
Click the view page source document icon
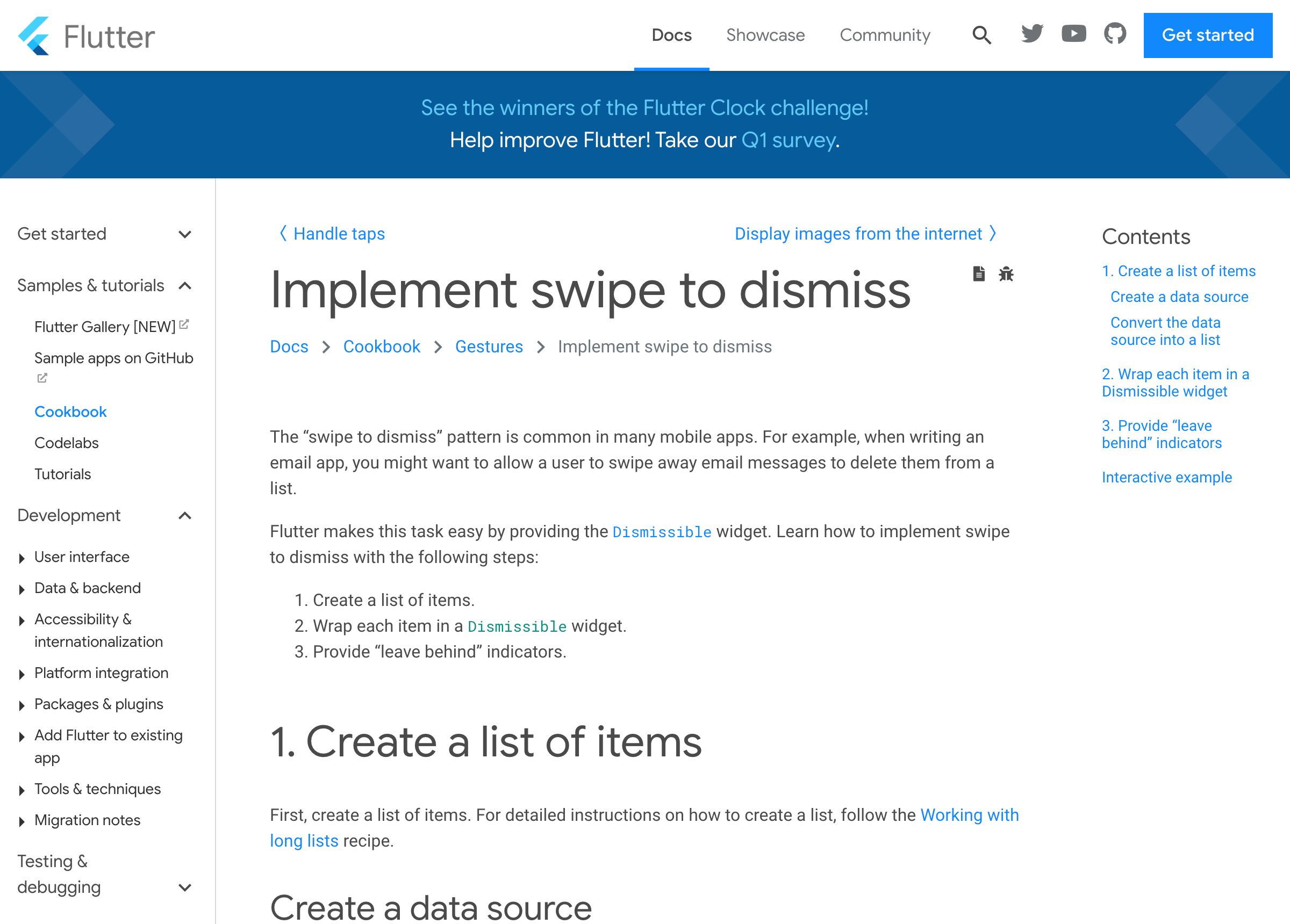pos(978,274)
